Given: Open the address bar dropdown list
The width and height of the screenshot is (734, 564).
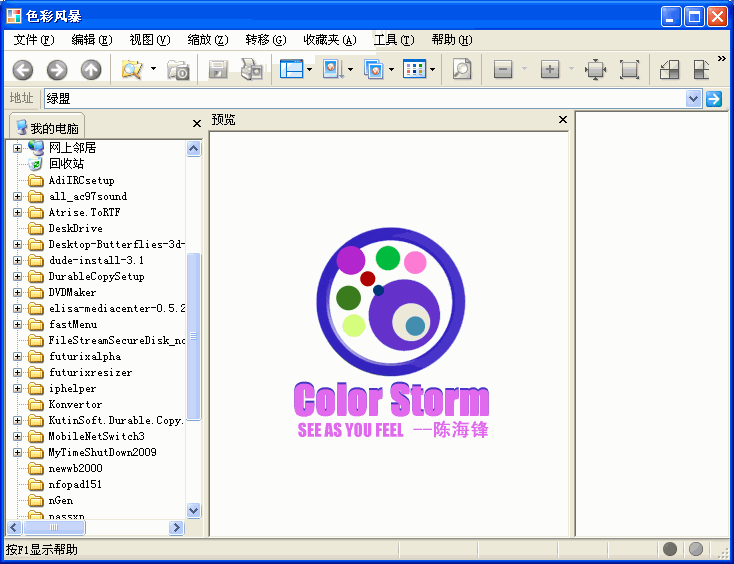Looking at the screenshot, I should pos(694,98).
